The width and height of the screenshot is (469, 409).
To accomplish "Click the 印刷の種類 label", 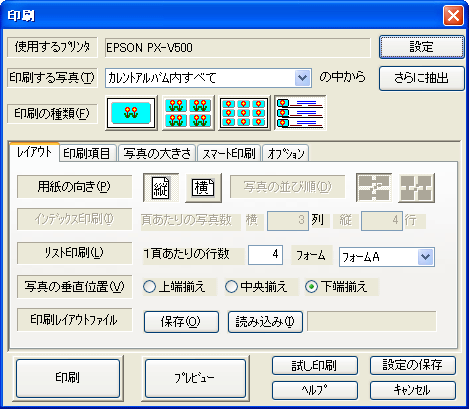I will 52,114.
